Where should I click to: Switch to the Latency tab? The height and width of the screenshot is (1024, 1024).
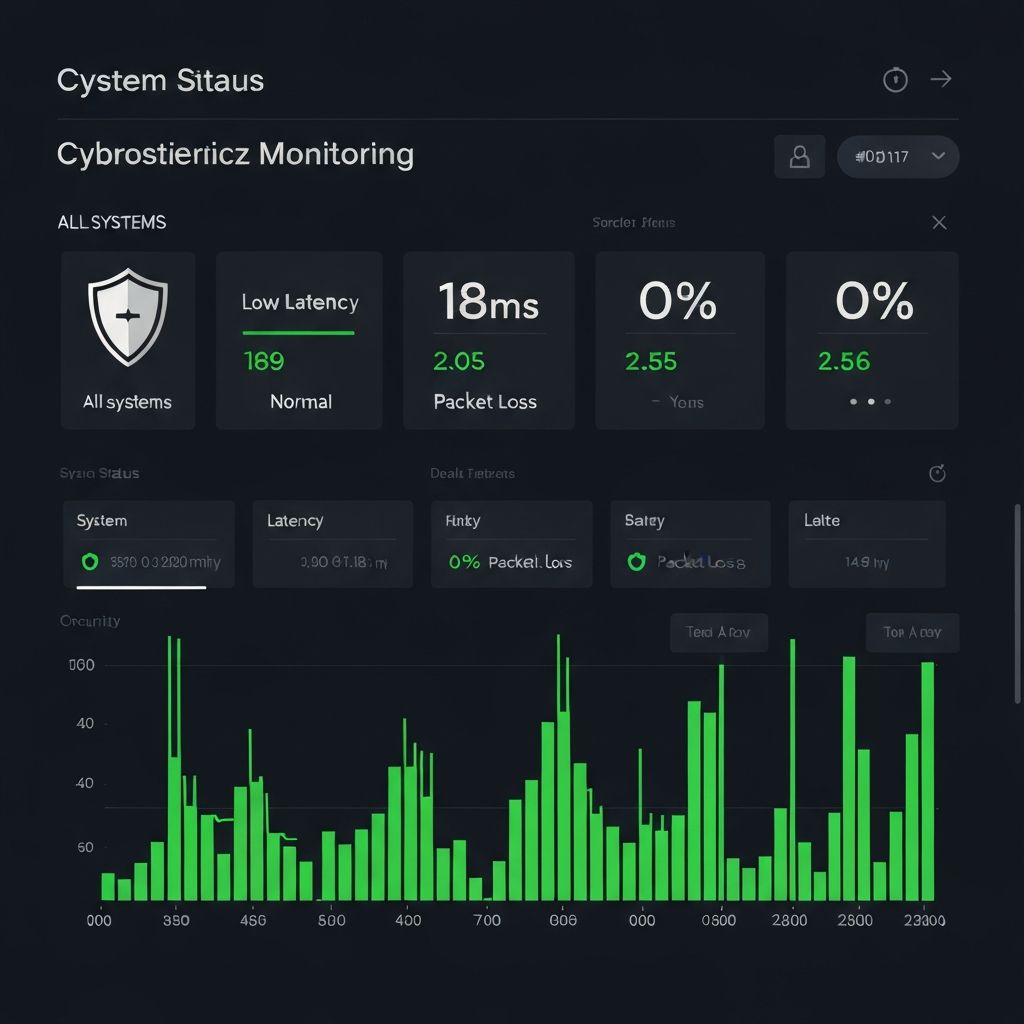click(x=332, y=544)
